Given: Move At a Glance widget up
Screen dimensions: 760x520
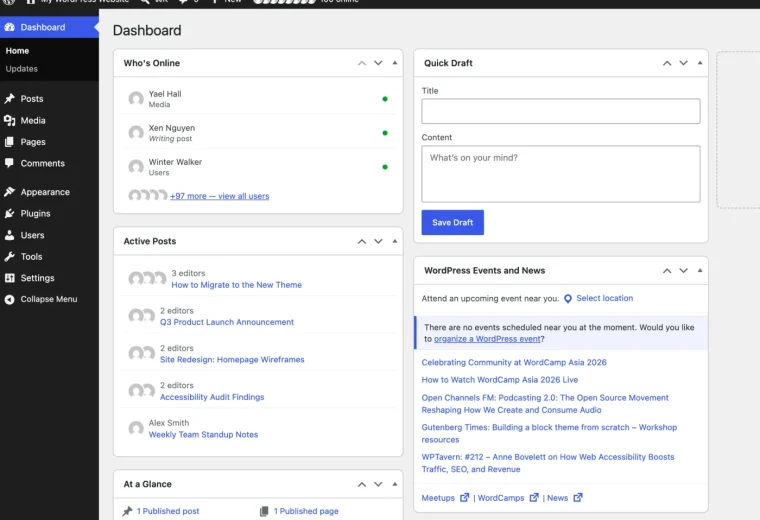Looking at the screenshot, I should (x=362, y=484).
